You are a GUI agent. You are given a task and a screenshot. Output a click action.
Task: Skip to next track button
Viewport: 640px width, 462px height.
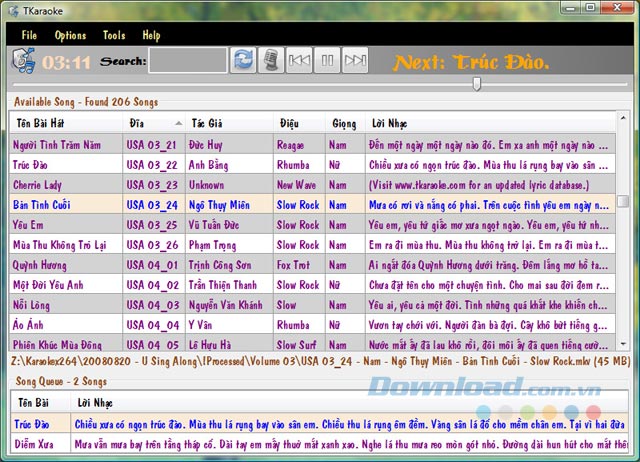pos(354,61)
